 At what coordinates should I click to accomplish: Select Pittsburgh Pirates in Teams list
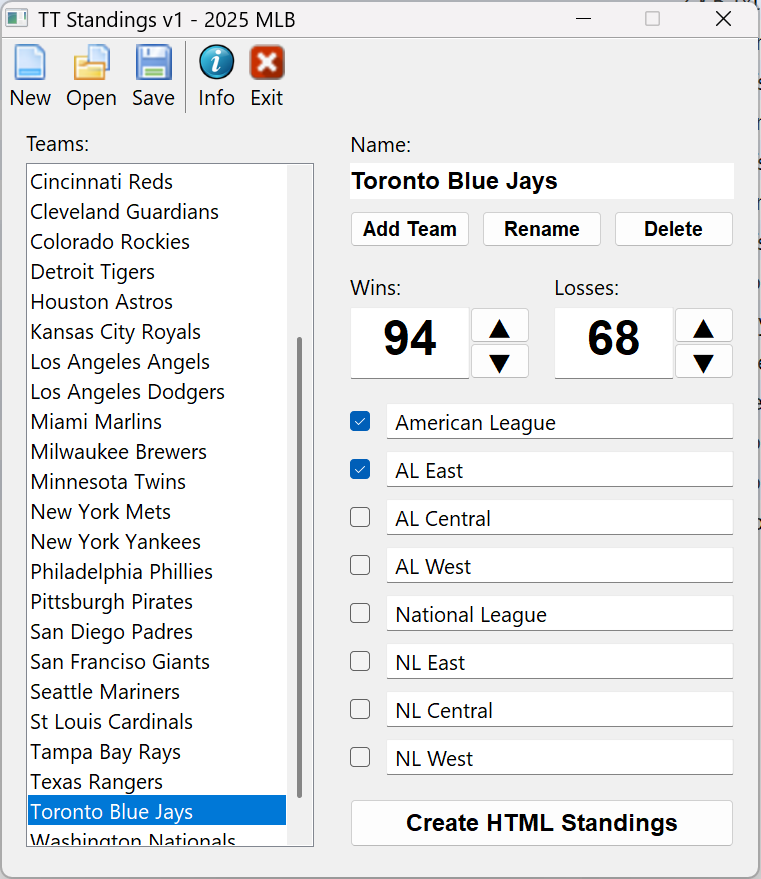click(157, 602)
